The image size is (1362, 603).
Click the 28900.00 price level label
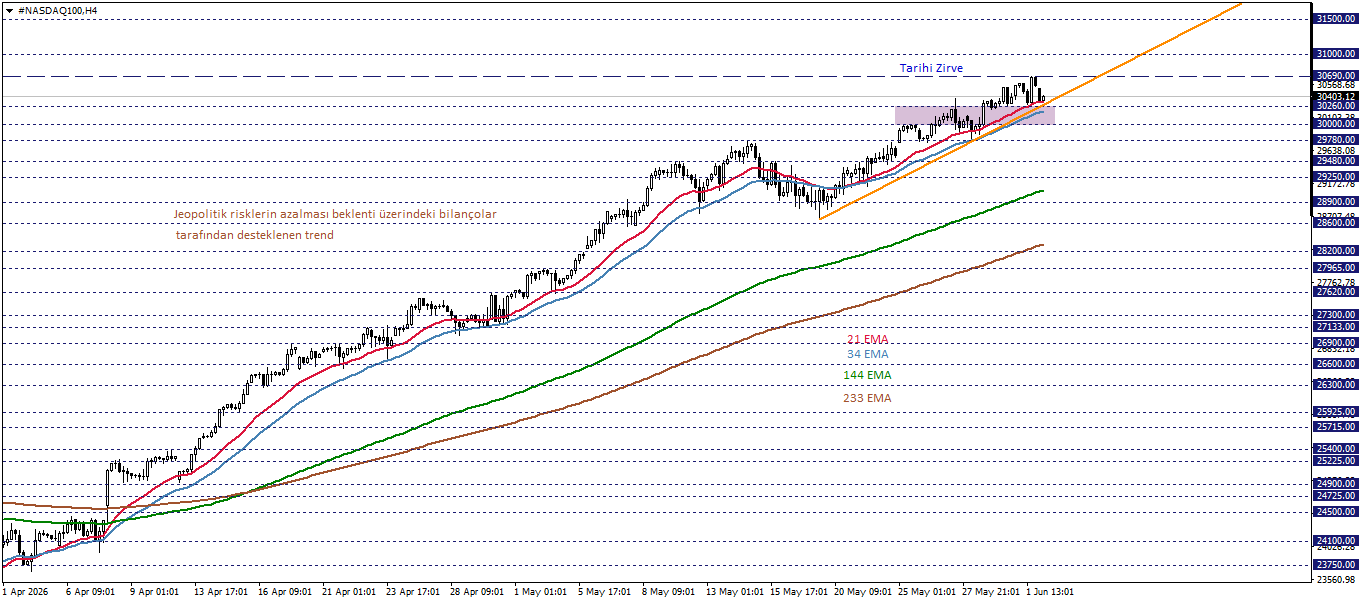tap(1336, 202)
